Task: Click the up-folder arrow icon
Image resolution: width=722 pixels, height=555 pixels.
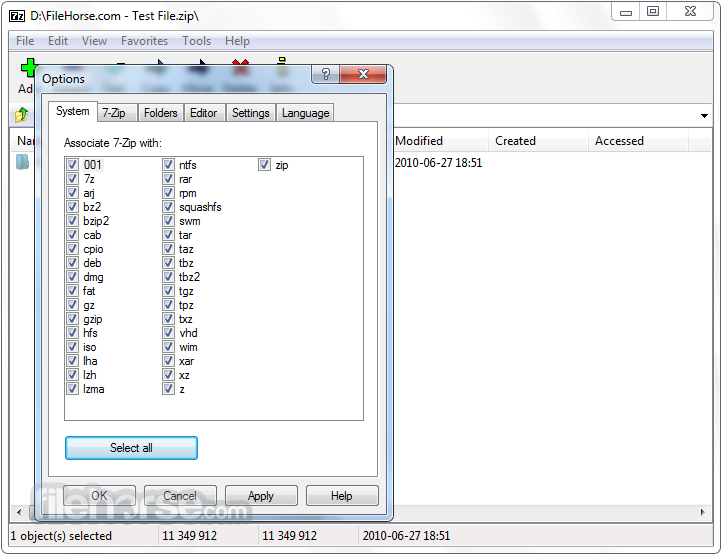Action: pos(21,115)
